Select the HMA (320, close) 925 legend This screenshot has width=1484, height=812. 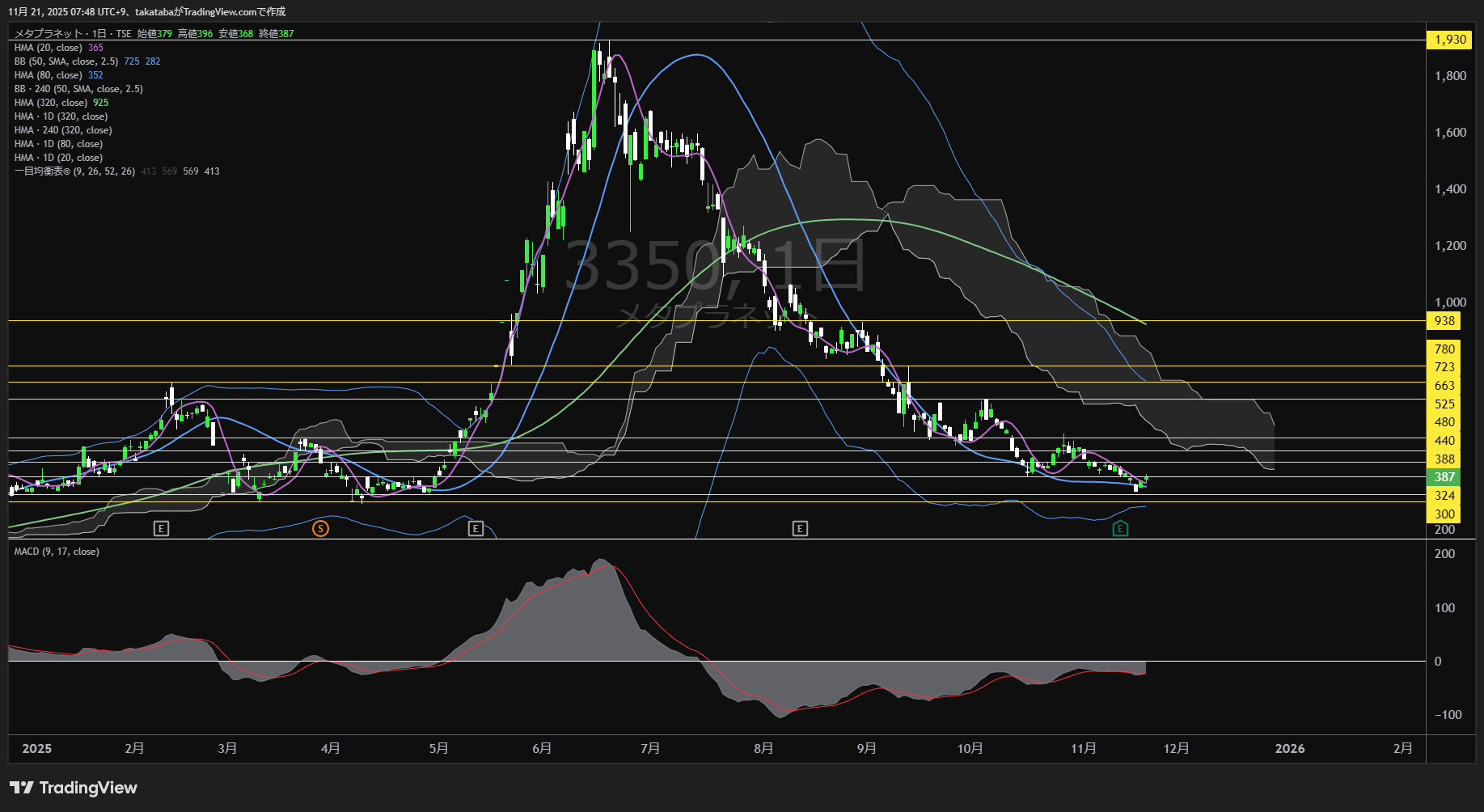point(50,103)
